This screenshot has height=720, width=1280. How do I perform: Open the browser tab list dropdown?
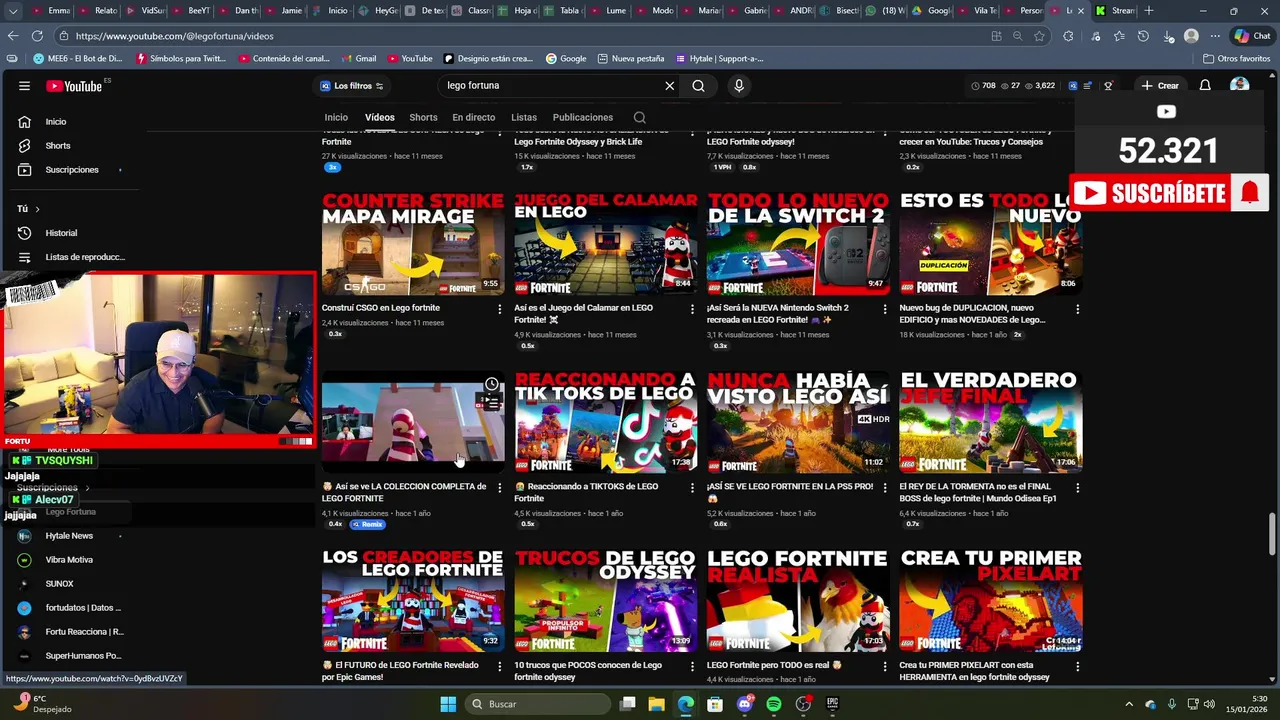tap(13, 11)
